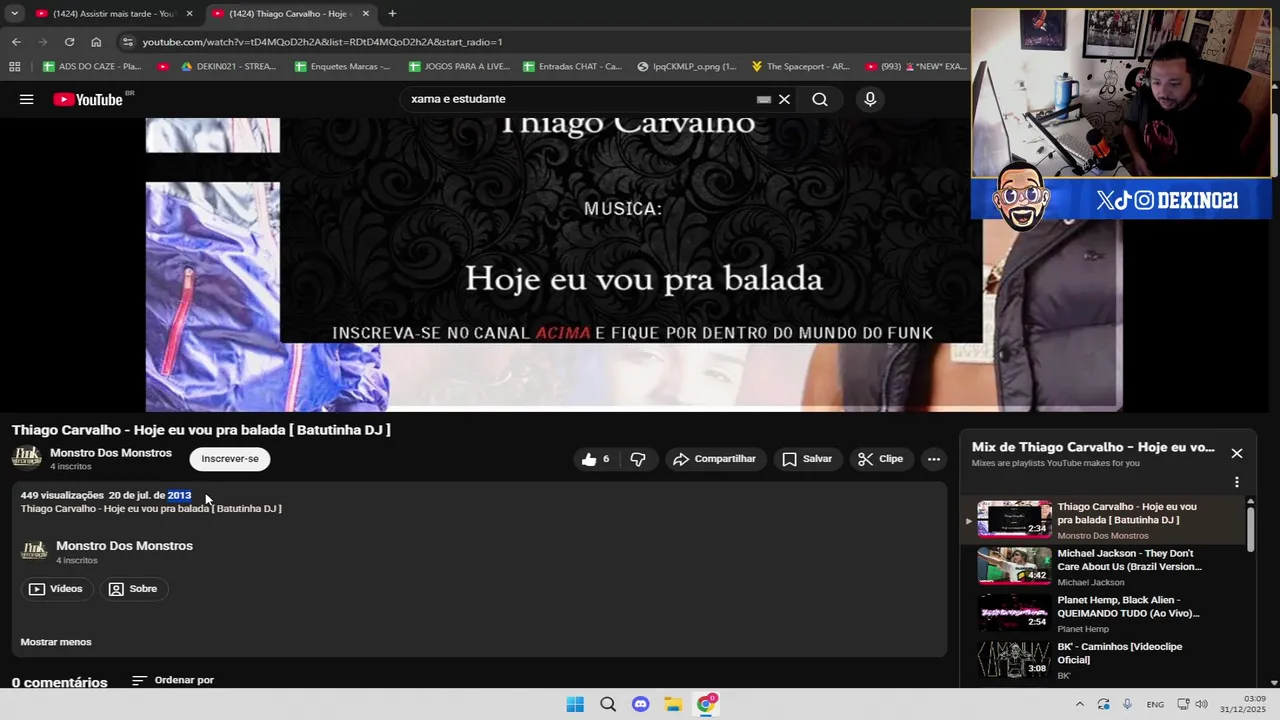Select the Thiago Carvalho video tab
1280x720 pixels.
click(x=290, y=14)
